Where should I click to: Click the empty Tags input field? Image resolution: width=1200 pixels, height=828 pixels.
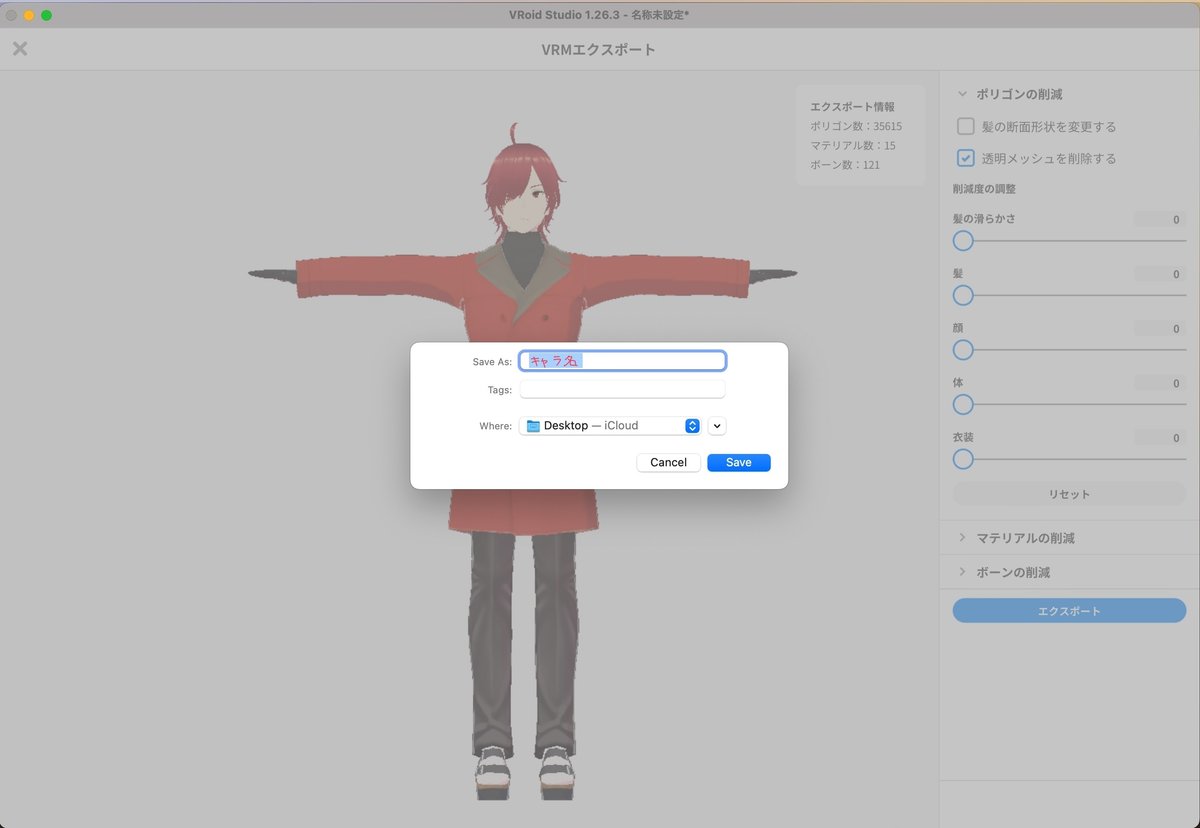click(x=622, y=389)
